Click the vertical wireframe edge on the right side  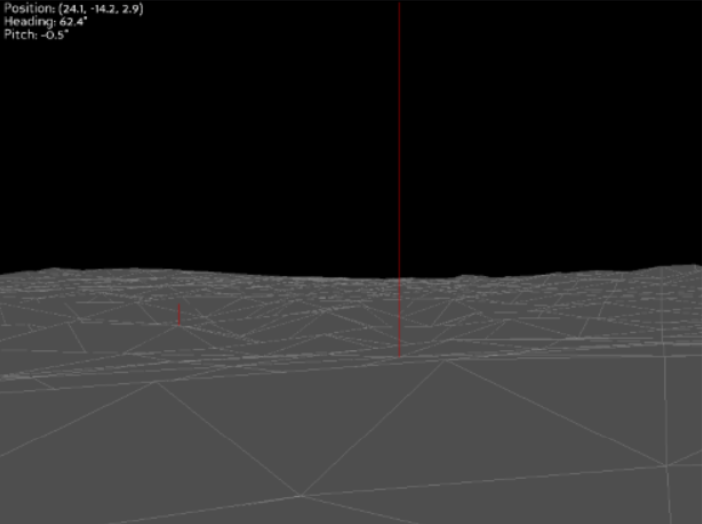click(x=666, y=410)
